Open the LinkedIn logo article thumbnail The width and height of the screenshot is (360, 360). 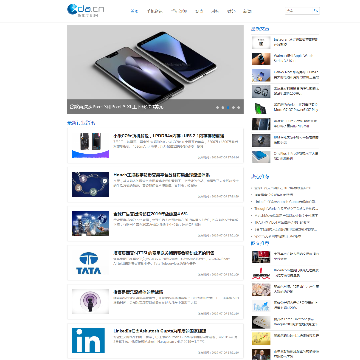(88, 340)
